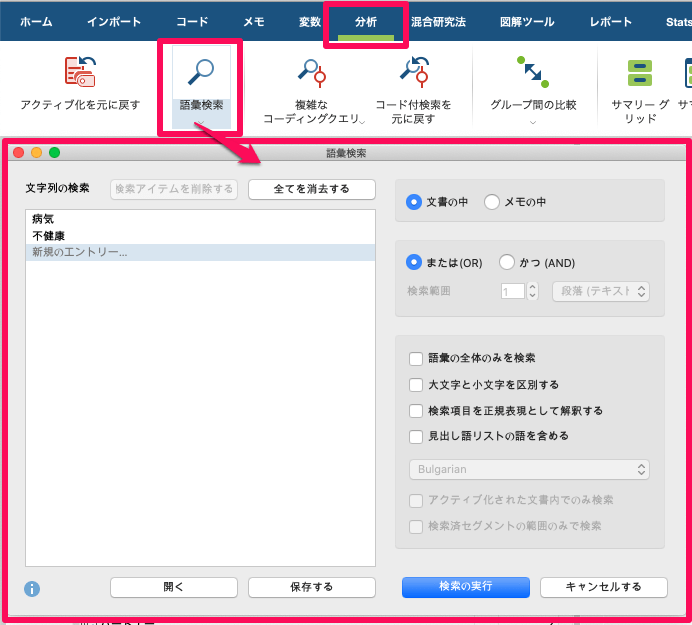Click the アクティブ化を元に戻す icon
The height and width of the screenshot is (625, 692).
[x=80, y=72]
